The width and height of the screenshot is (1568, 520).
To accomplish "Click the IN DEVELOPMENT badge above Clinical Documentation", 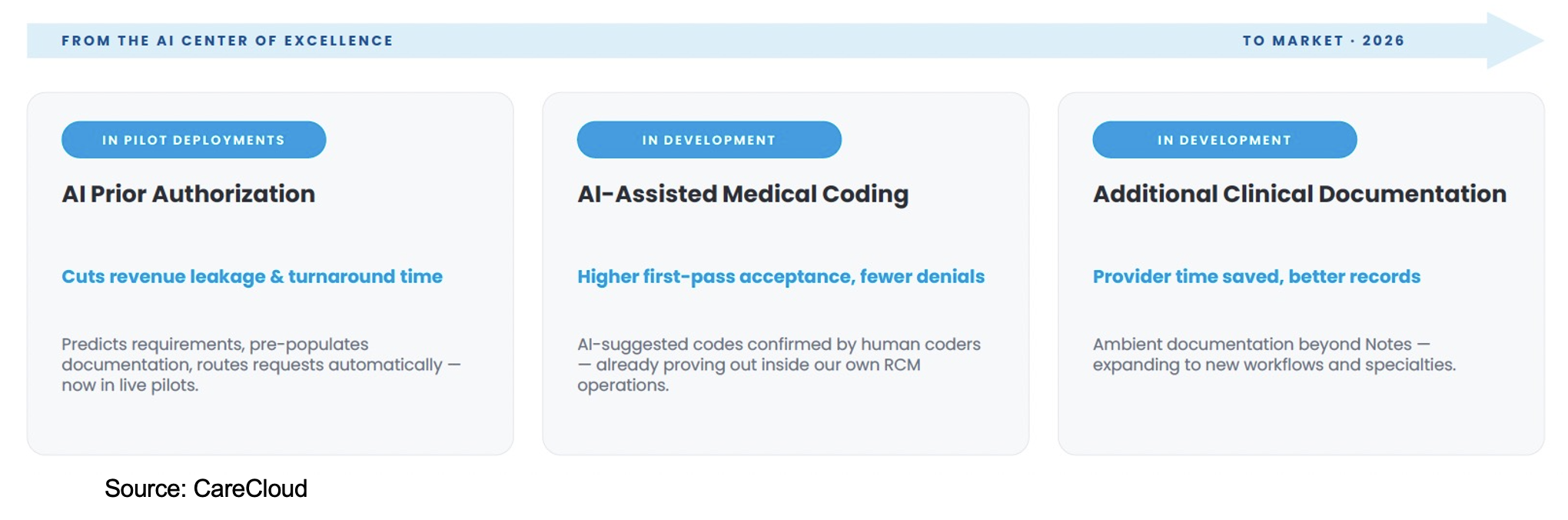I will [x=1224, y=140].
